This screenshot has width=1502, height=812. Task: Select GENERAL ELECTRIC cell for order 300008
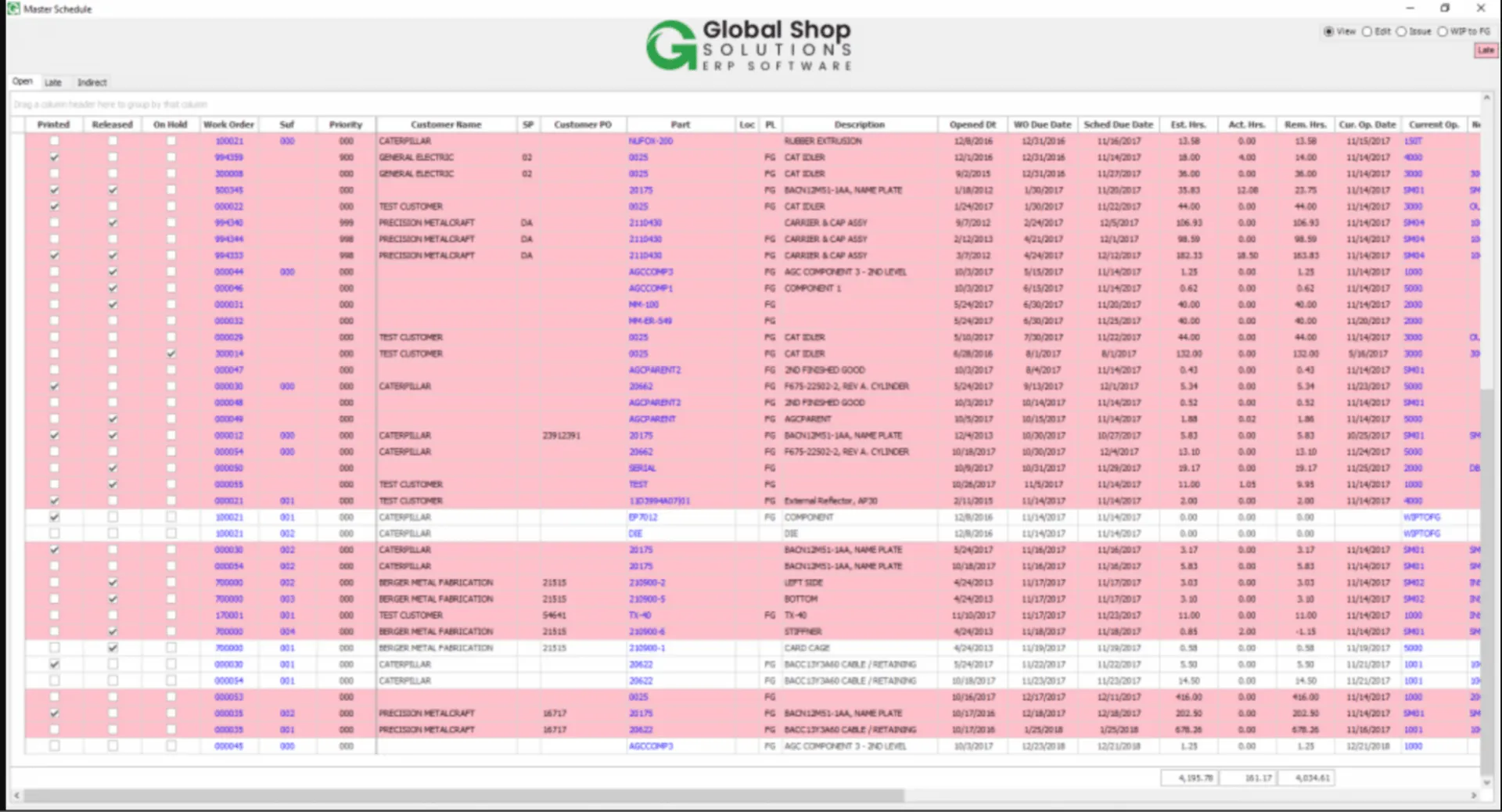click(x=446, y=174)
